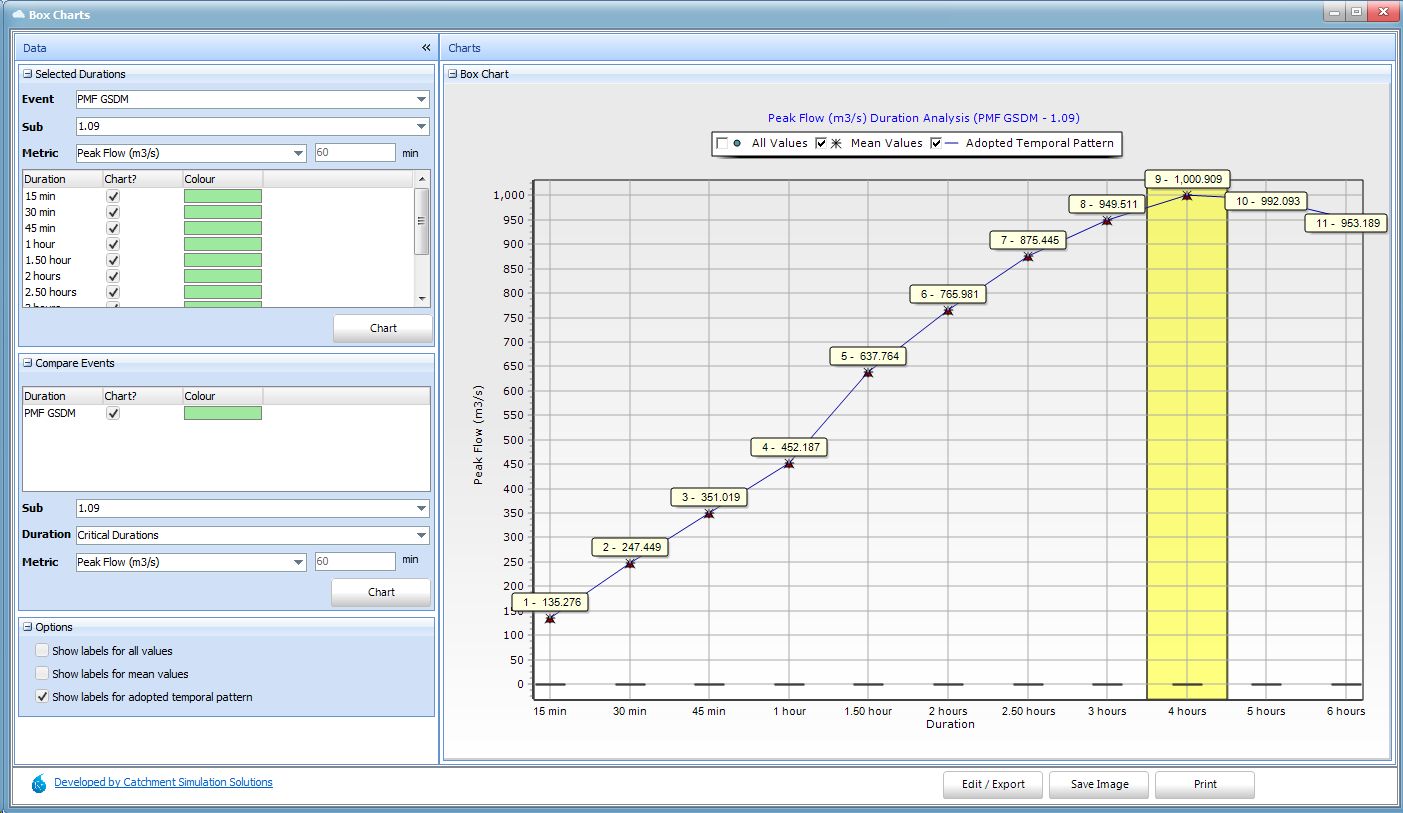Open the Event dropdown showing PMF GSDM
The image size is (1403, 813).
pyautogui.click(x=420, y=100)
